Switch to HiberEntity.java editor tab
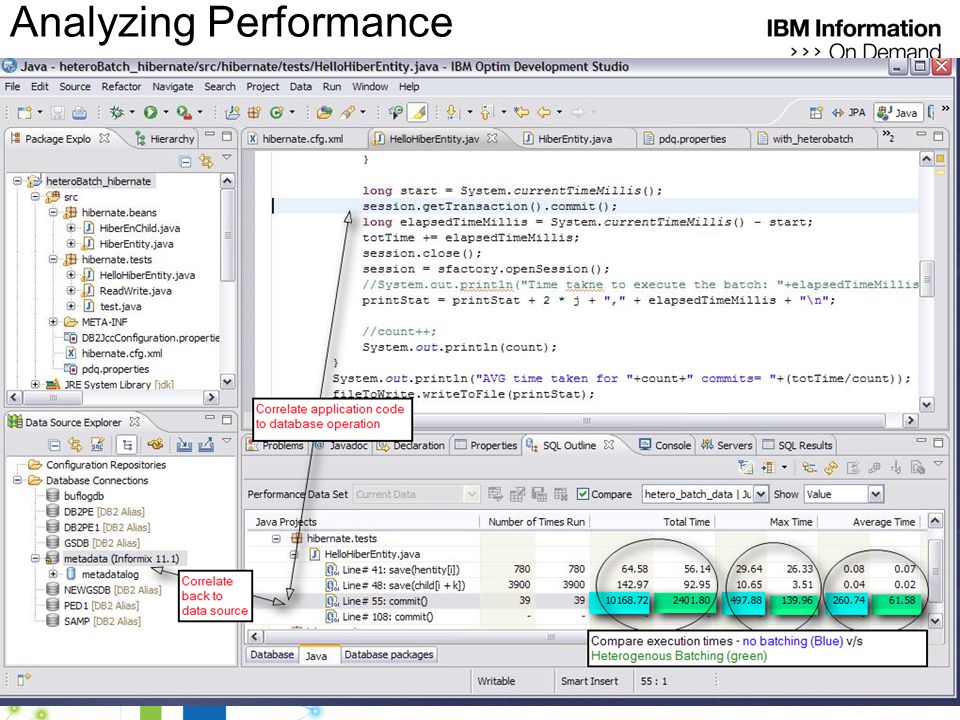 [x=568, y=139]
